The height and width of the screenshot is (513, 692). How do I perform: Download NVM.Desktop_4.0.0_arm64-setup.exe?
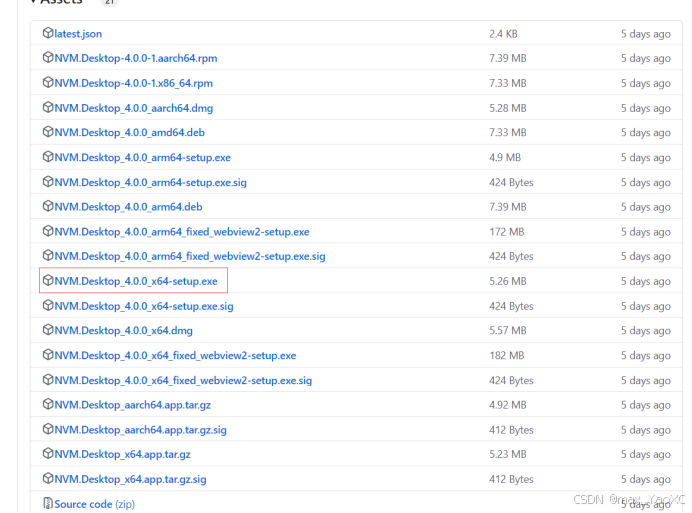[x=143, y=158]
